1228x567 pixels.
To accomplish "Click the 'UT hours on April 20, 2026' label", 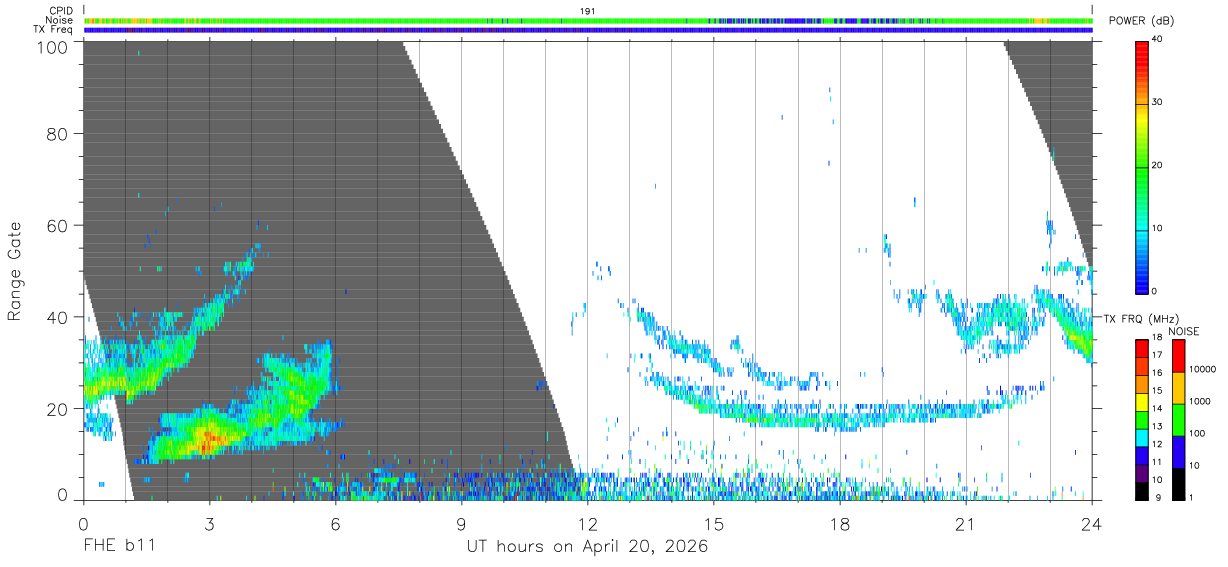I will [587, 547].
